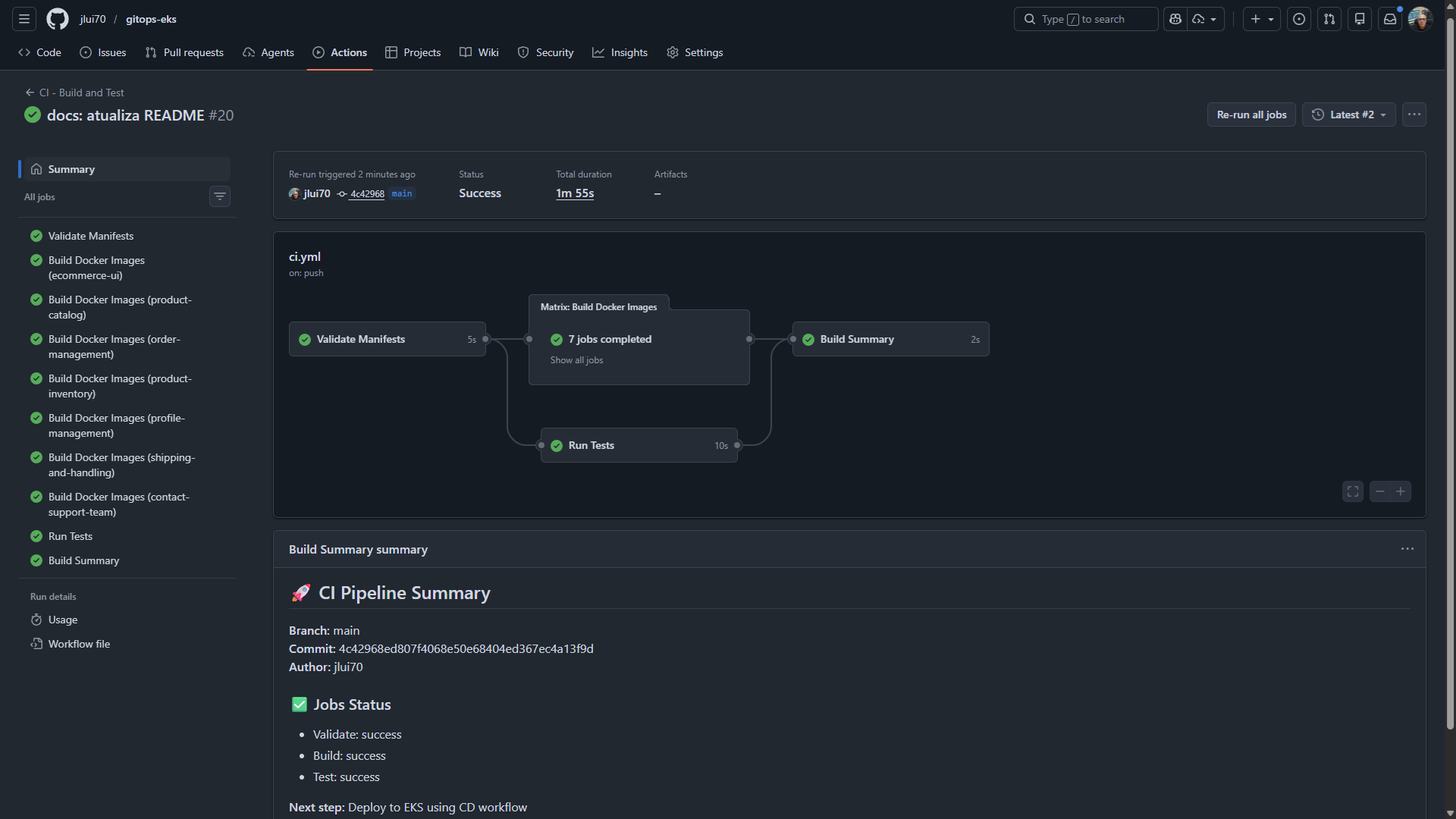Open the Build Summary options ellipsis menu
1456x819 pixels.
[x=1407, y=549]
